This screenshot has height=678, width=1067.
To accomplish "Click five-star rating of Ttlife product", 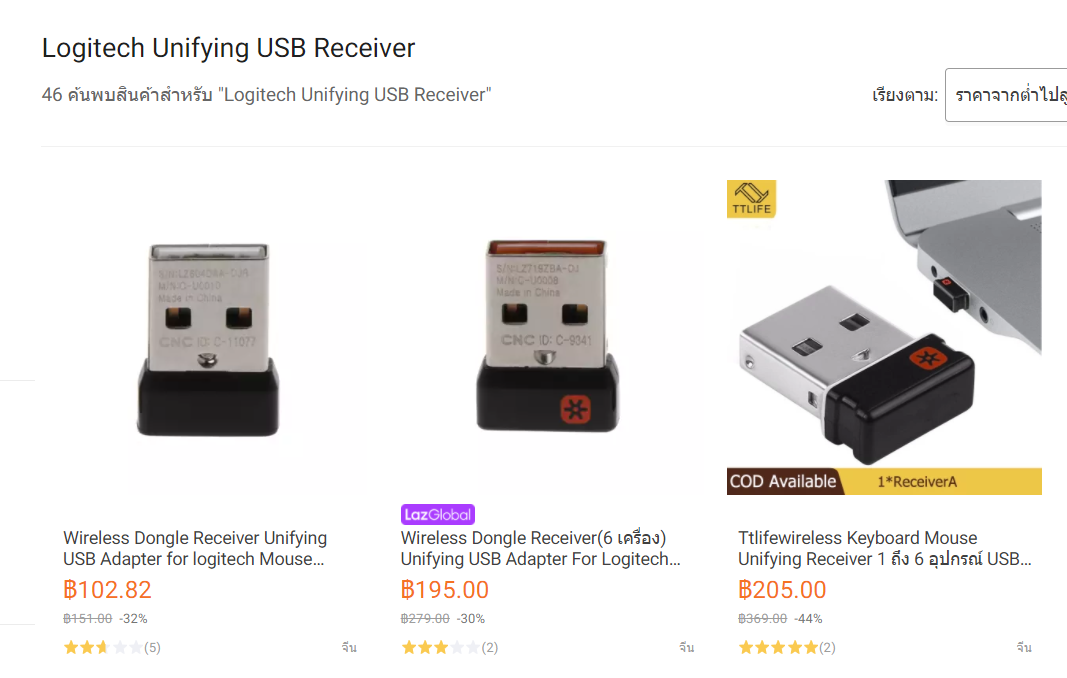I will click(x=787, y=647).
